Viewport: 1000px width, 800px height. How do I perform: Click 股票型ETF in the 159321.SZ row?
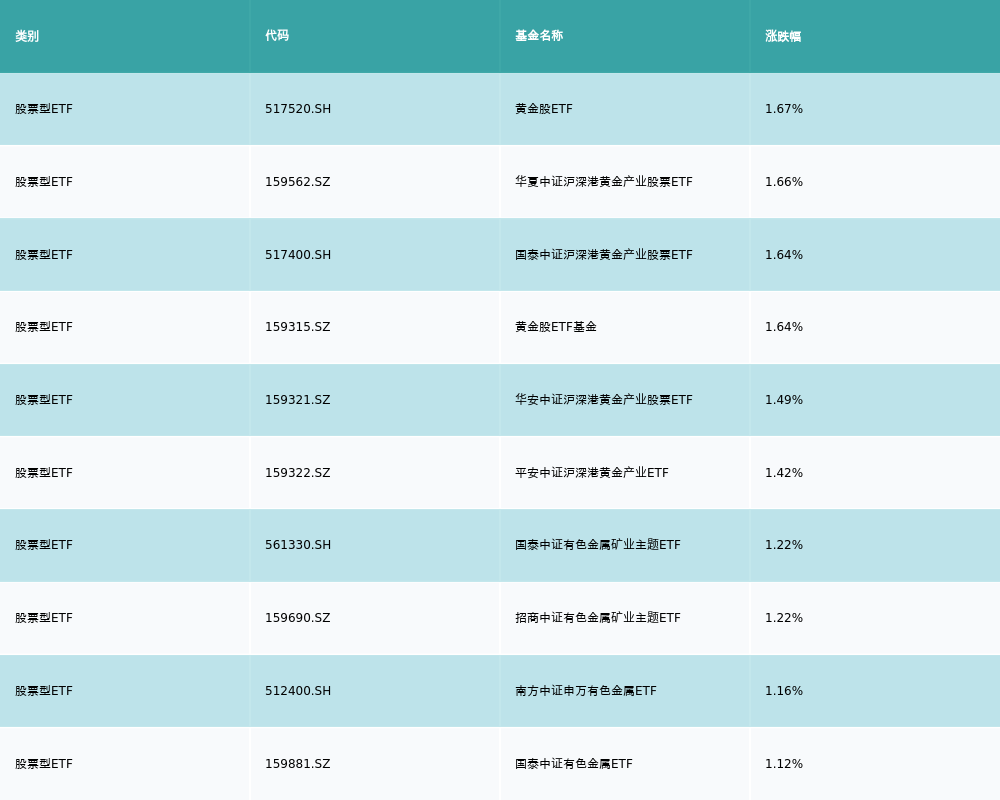pyautogui.click(x=44, y=400)
